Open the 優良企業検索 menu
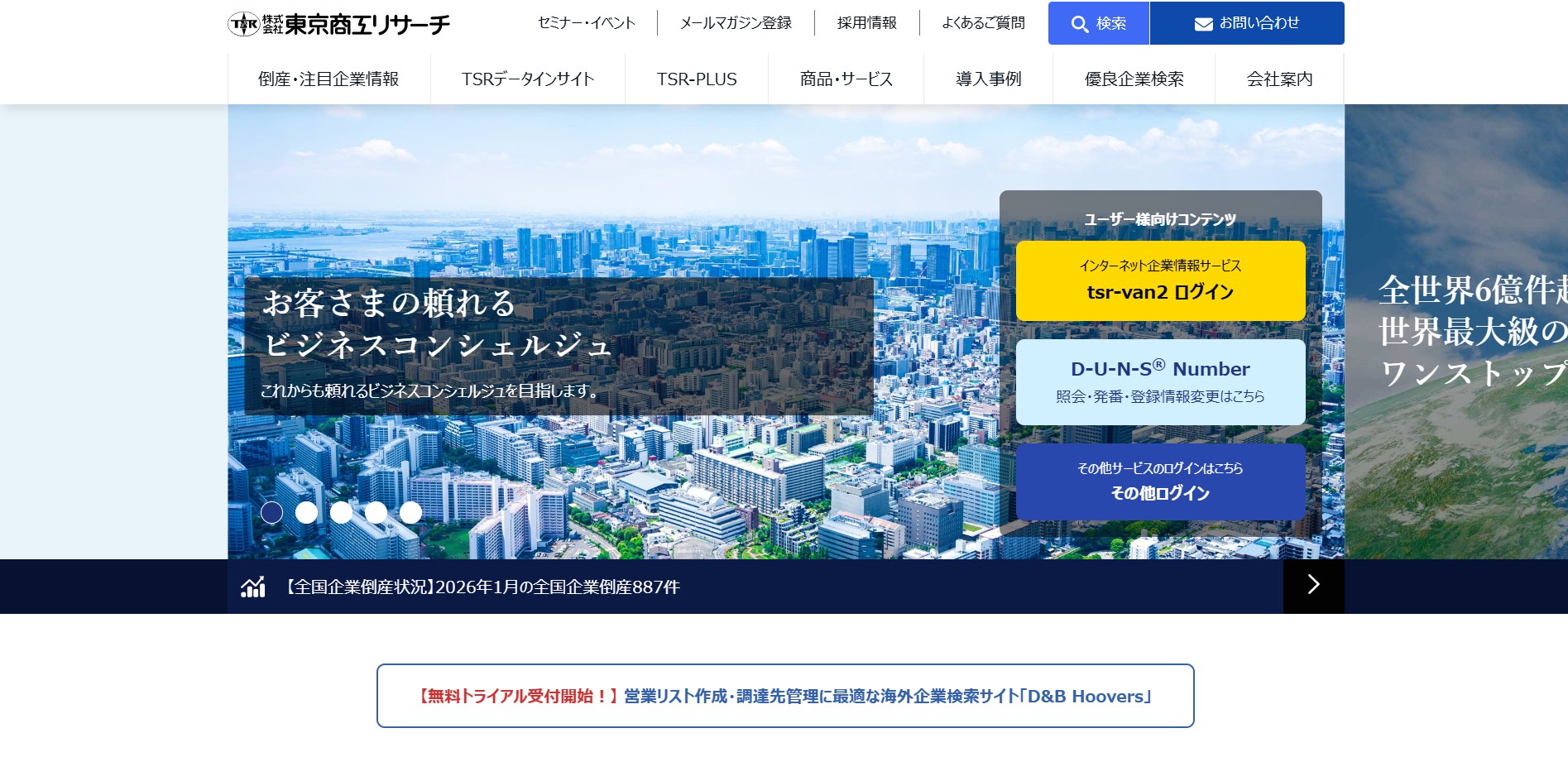 tap(1134, 79)
